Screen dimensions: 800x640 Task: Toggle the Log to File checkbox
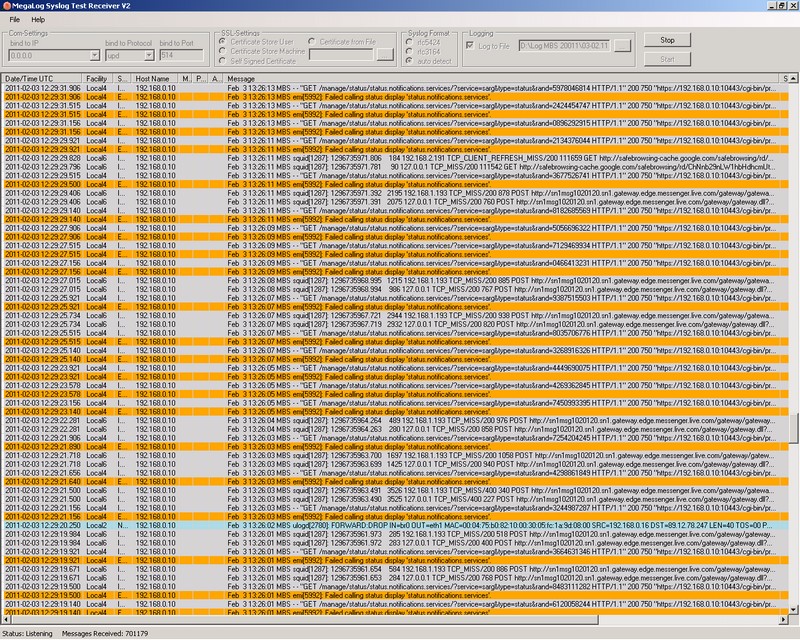[470, 45]
